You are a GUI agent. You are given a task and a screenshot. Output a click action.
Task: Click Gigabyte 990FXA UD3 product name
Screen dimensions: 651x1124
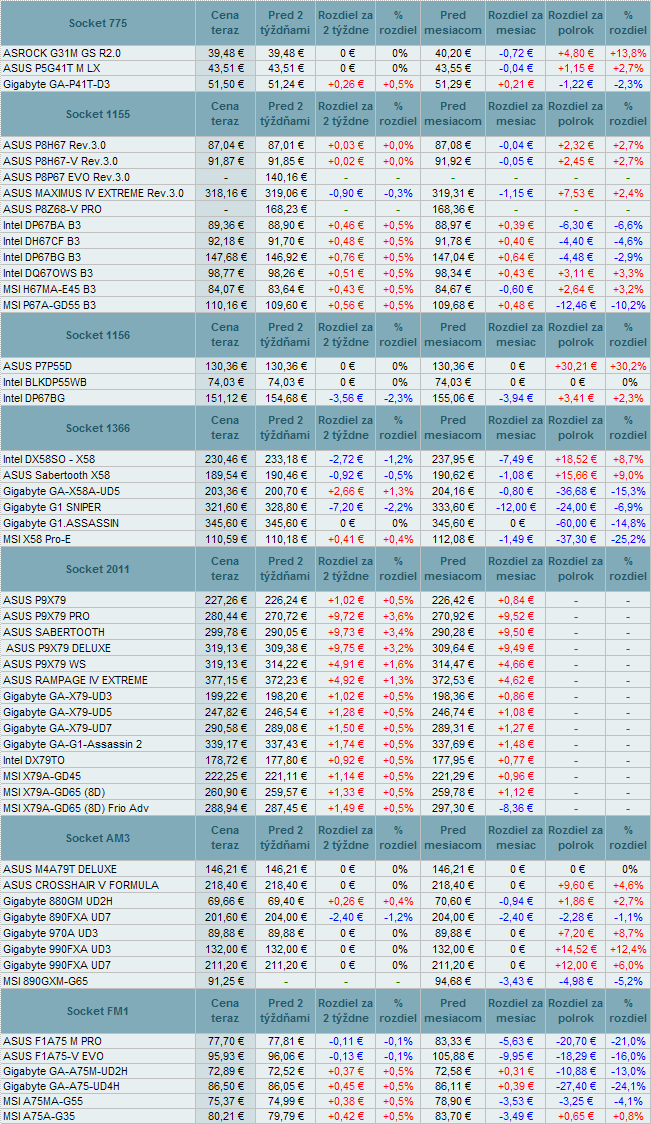57,948
